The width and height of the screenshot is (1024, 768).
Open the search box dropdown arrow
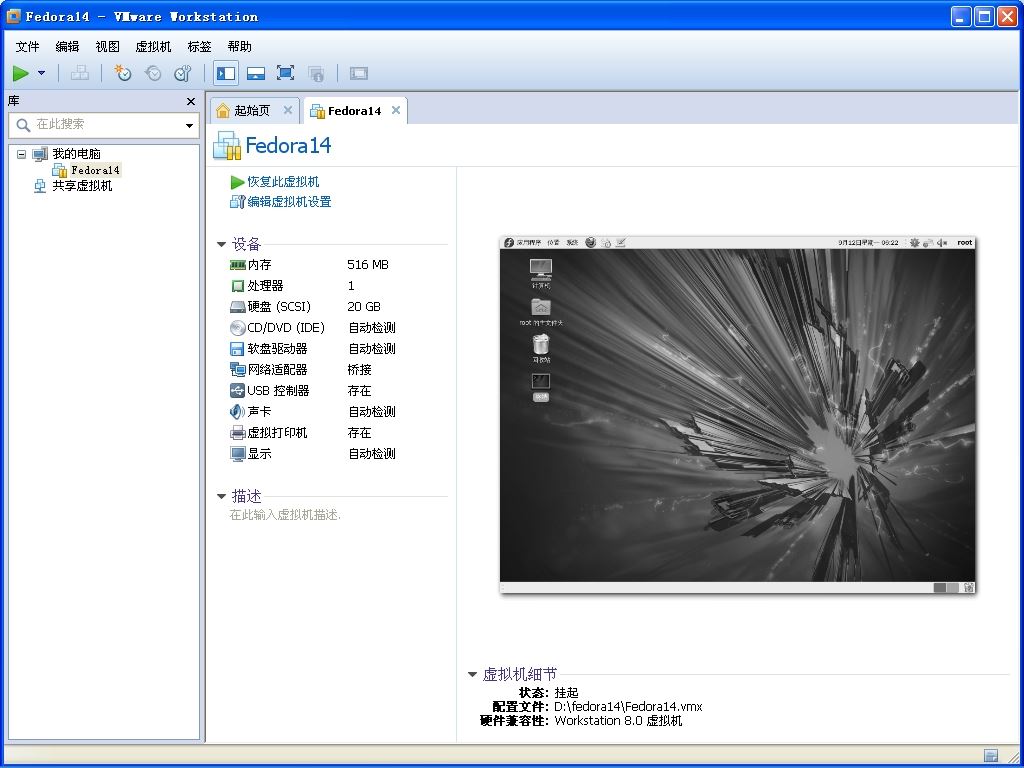[189, 125]
